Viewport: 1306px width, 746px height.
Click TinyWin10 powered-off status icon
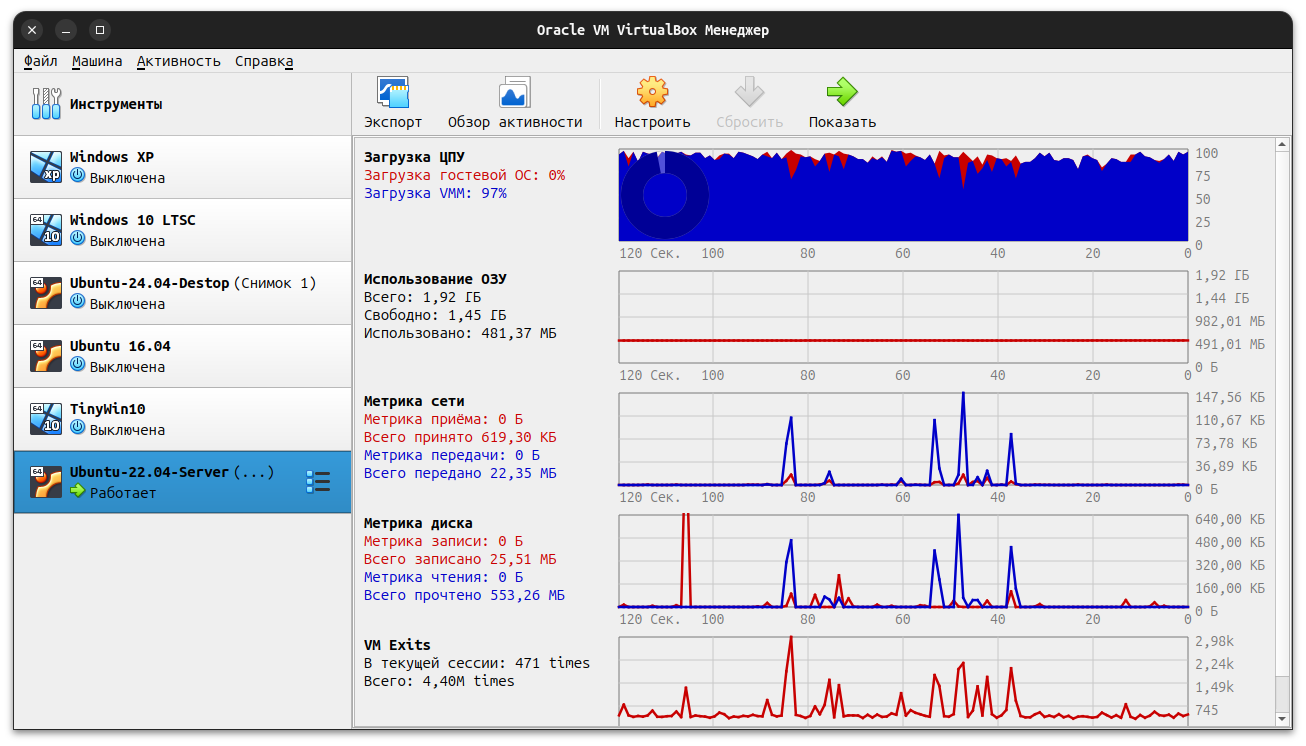(78, 428)
